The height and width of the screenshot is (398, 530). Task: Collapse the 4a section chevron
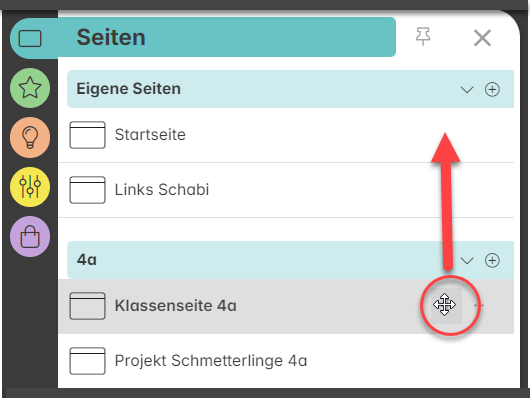click(467, 261)
